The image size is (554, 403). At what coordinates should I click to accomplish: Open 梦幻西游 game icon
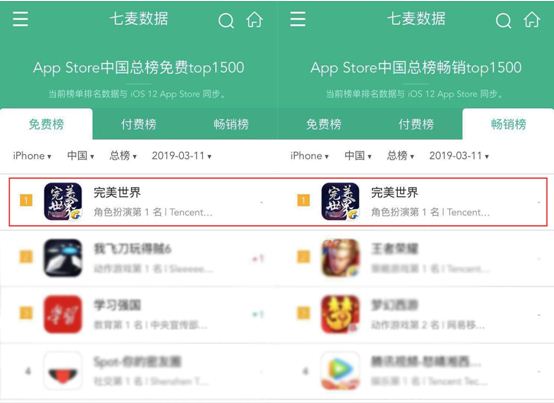click(x=340, y=314)
